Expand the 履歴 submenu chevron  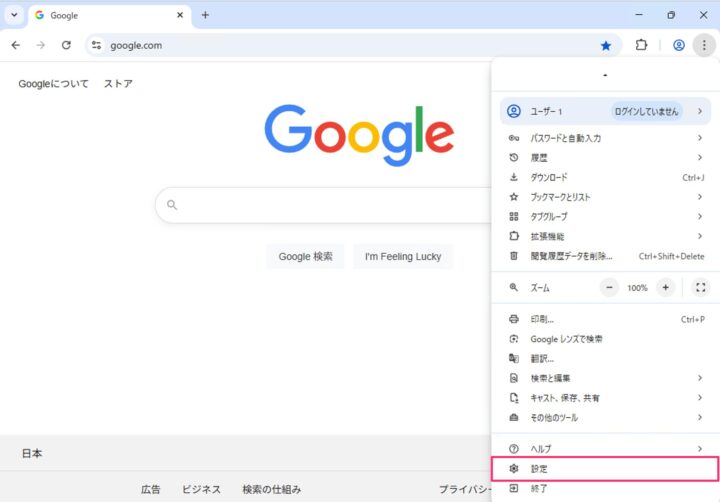[x=700, y=158]
